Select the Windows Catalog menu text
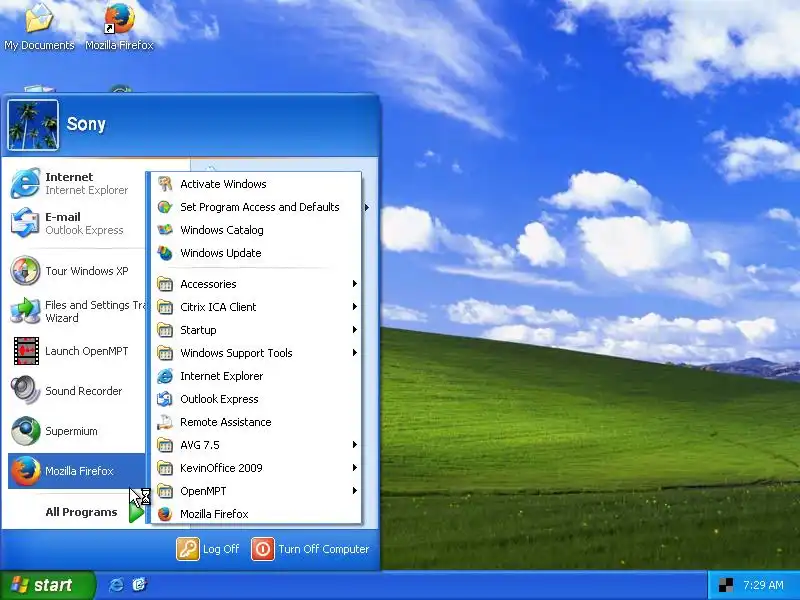The image size is (800, 600). (221, 230)
